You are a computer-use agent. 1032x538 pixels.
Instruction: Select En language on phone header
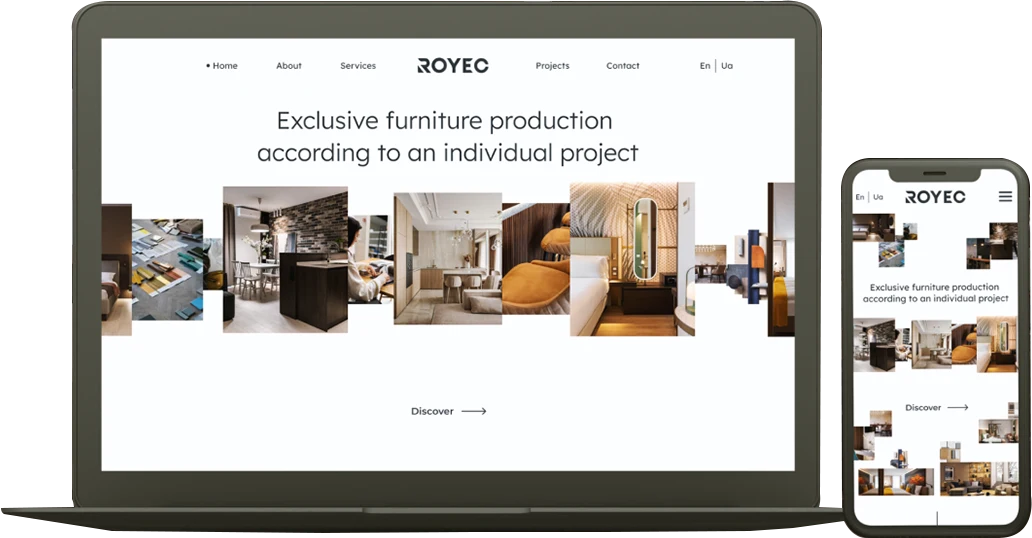860,197
